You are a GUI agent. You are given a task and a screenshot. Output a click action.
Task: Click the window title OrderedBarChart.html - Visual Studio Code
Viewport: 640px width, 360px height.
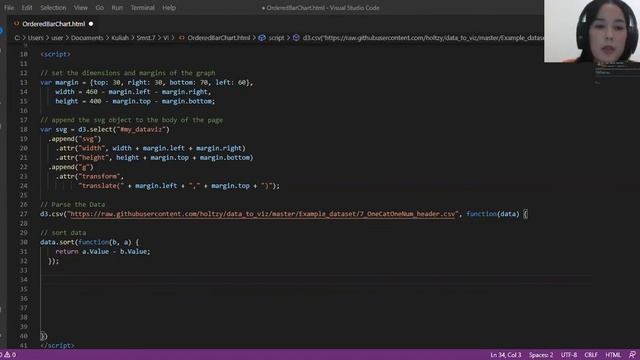[320, 8]
